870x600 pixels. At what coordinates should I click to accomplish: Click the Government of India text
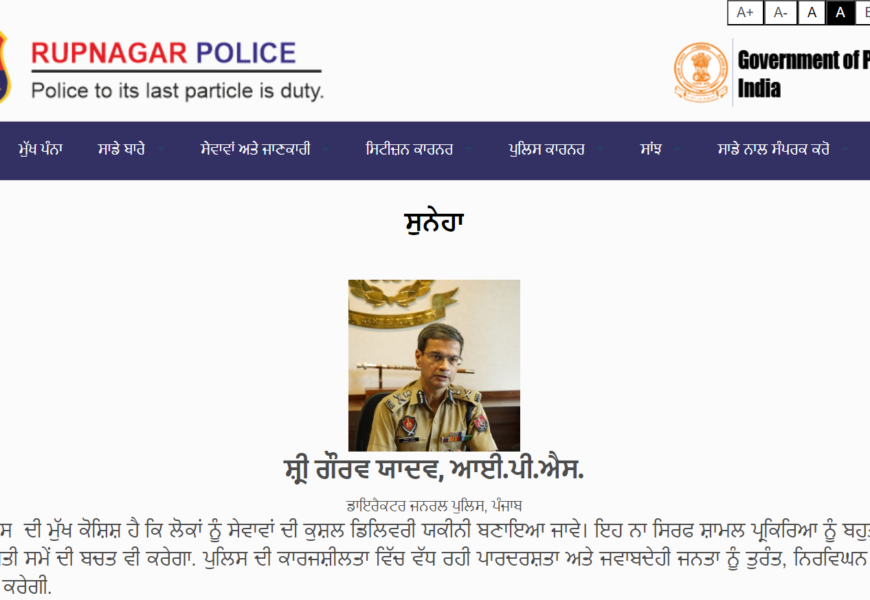pos(803,74)
